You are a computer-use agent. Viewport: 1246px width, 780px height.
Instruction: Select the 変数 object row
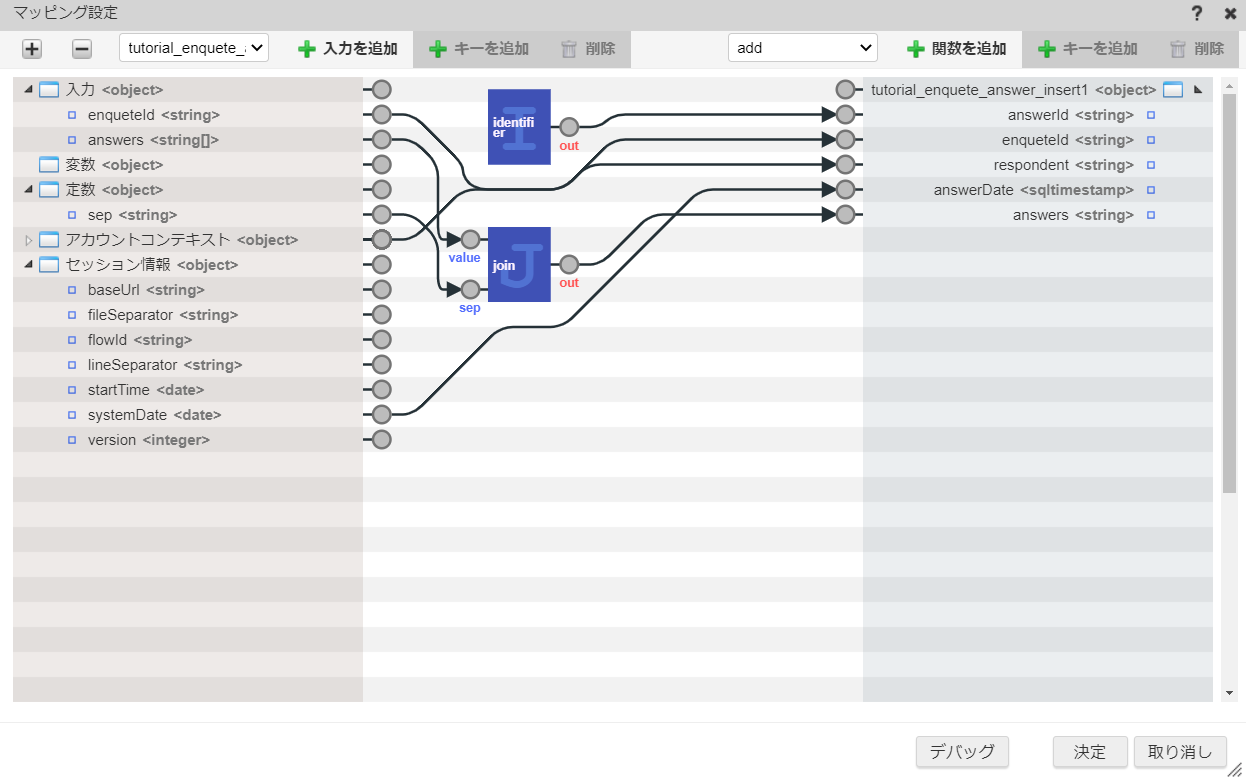pyautogui.click(x=188, y=165)
